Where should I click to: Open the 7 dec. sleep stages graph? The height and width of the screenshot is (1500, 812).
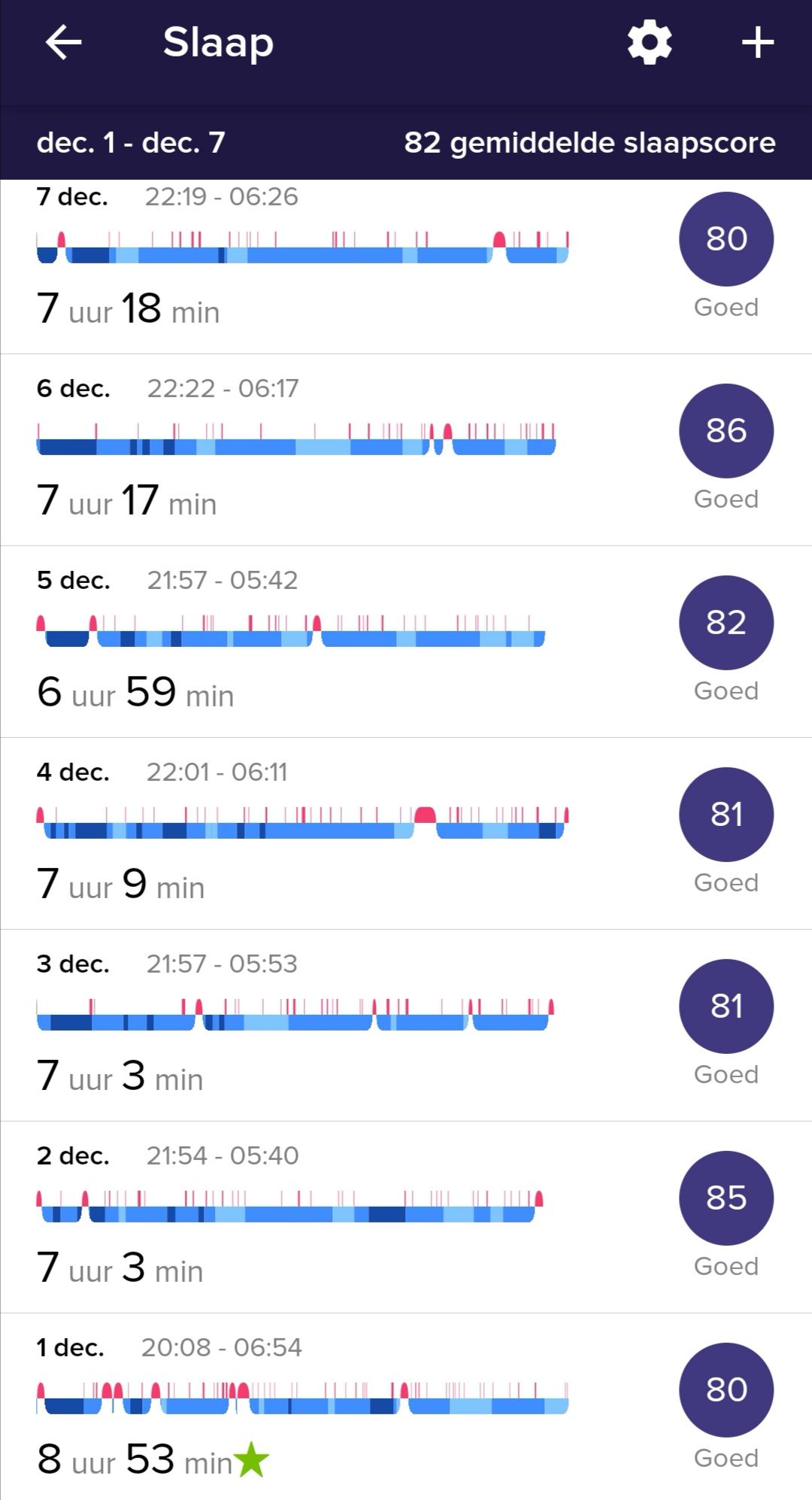pyautogui.click(x=302, y=248)
